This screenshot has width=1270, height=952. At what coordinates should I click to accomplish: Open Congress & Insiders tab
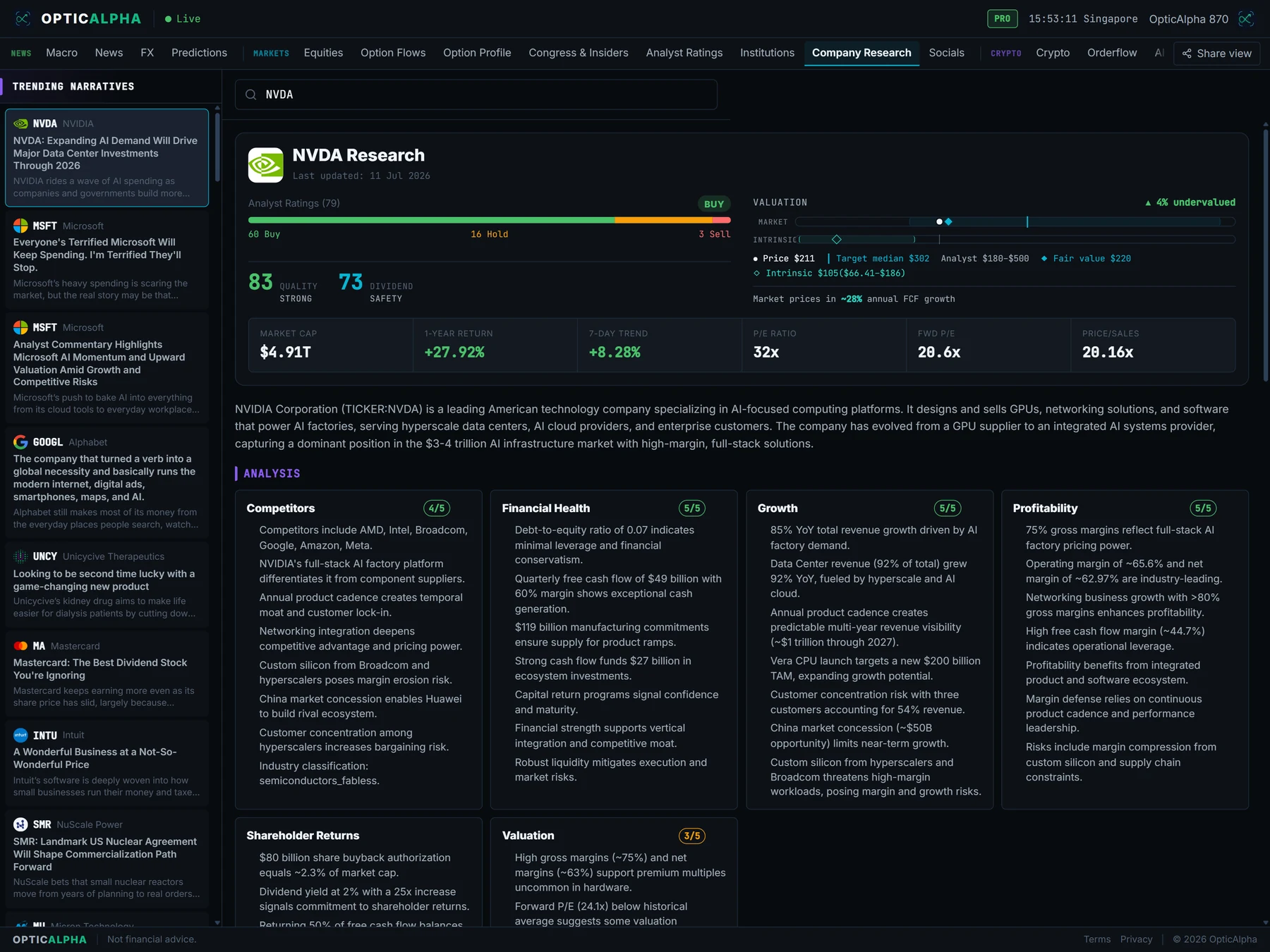coord(579,53)
